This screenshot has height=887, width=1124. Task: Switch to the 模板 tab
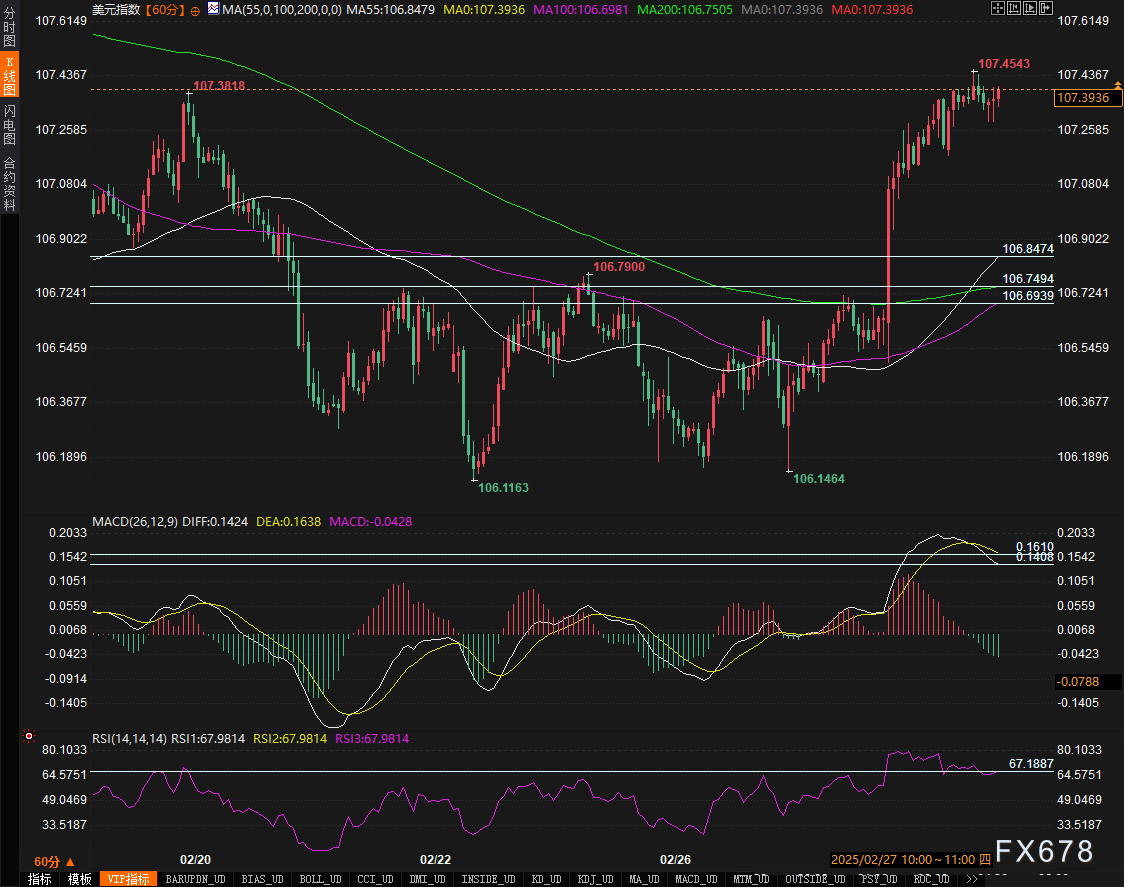pos(80,879)
